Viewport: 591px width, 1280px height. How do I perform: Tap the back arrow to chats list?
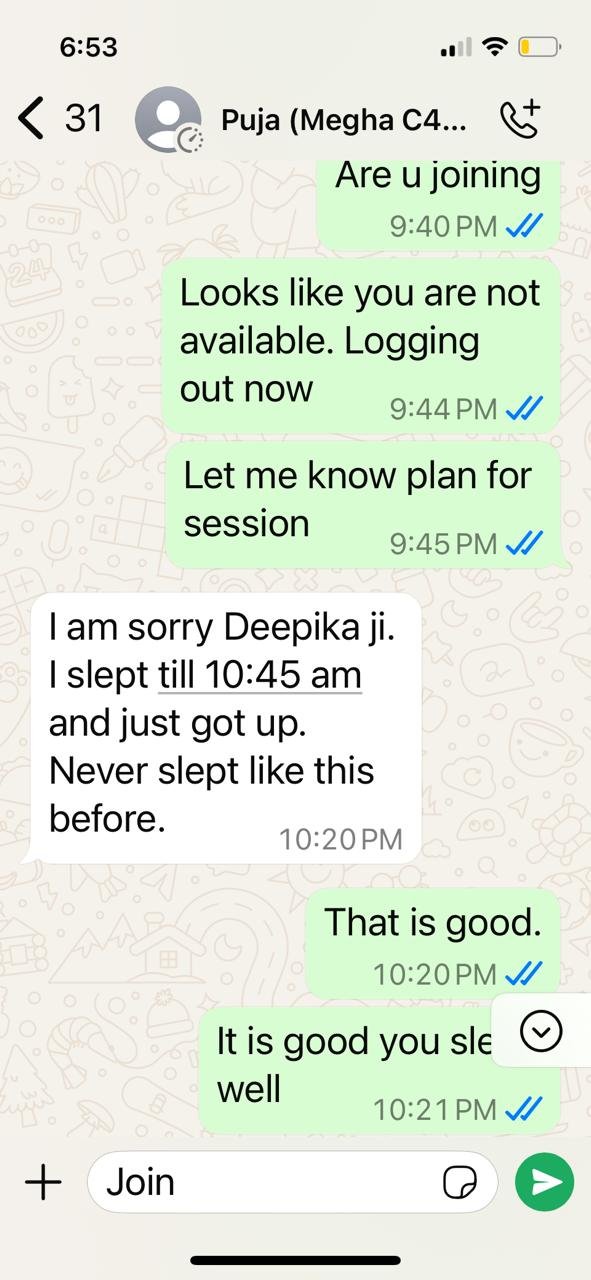point(31,119)
